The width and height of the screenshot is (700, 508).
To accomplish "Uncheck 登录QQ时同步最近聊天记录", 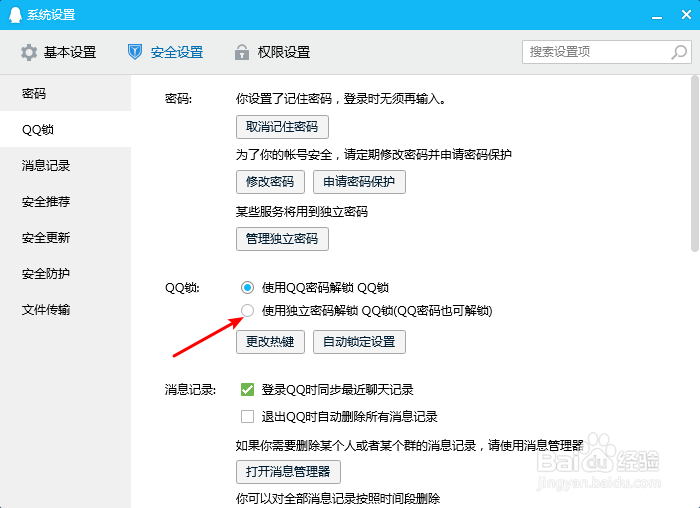I will click(x=247, y=390).
